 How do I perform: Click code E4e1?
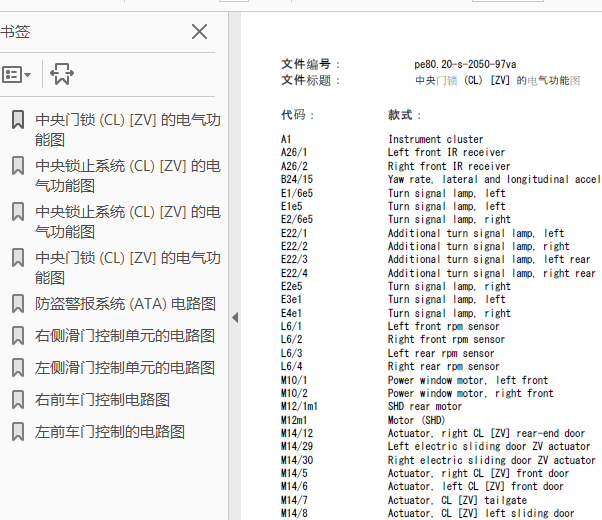point(291,313)
